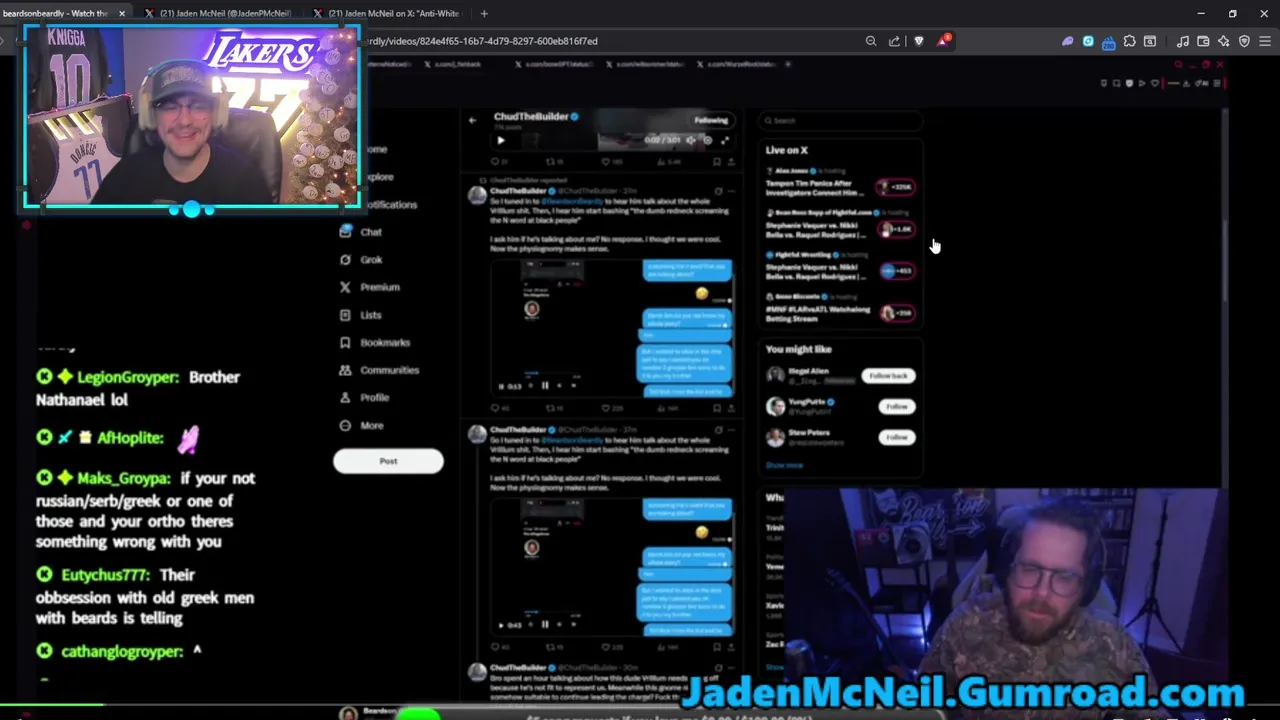Open top video settings gear
Screen dimensions: 1280x720
pos(707,141)
